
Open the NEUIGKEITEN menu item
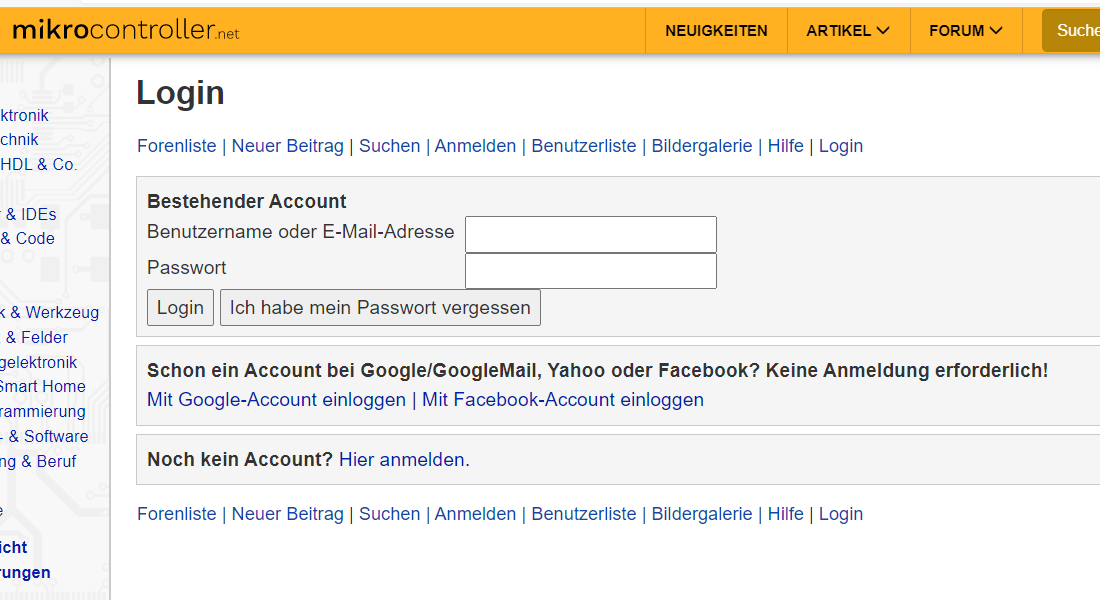click(x=716, y=31)
